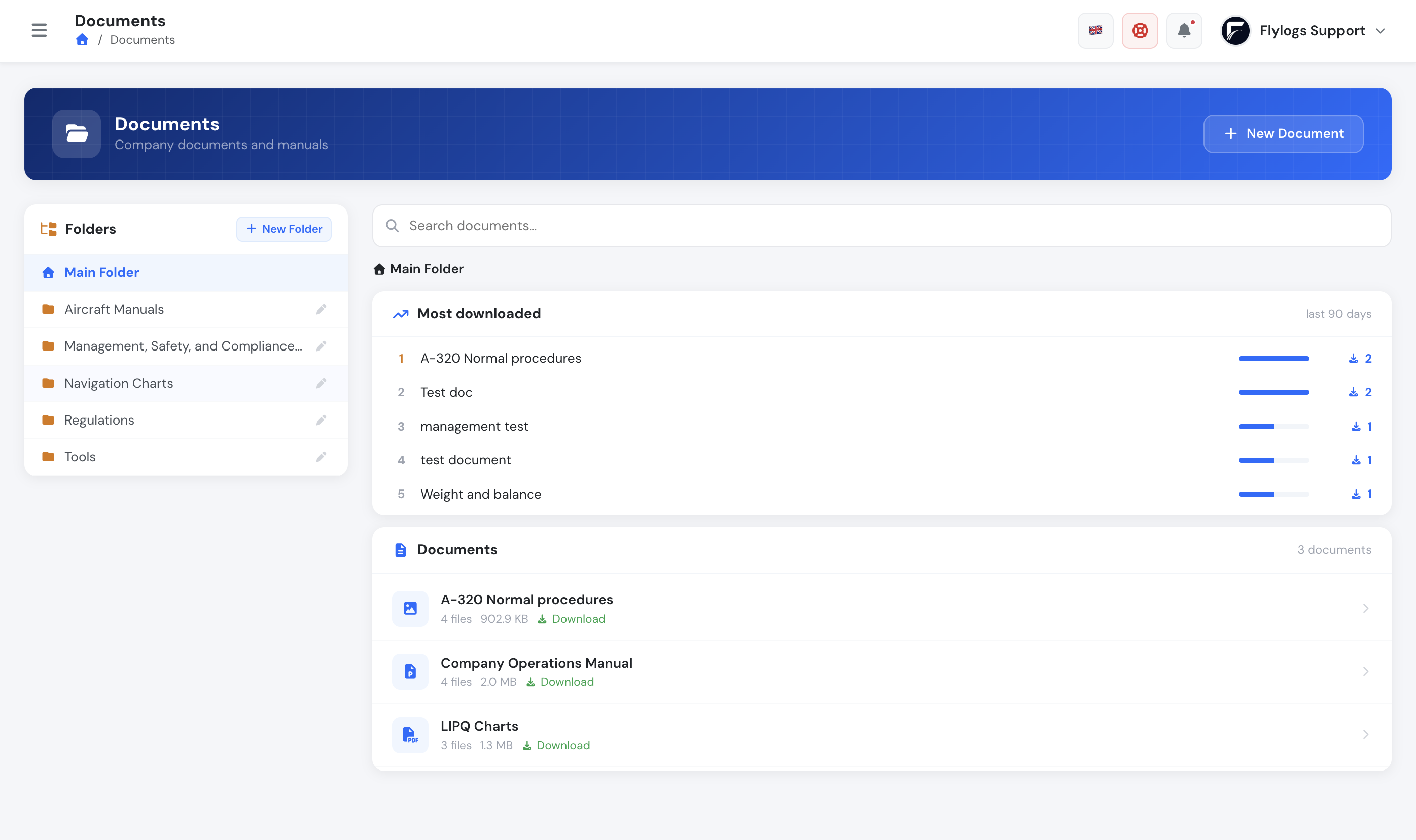Image resolution: width=1416 pixels, height=840 pixels.
Task: Click the New Document button
Action: coord(1283,133)
